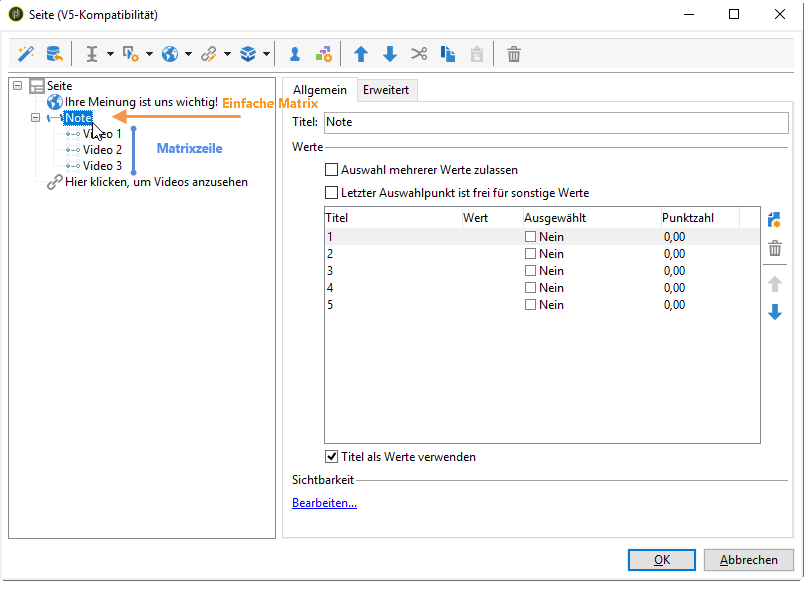Select the Seite root label
This screenshot has width=812, height=591.
click(x=60, y=86)
